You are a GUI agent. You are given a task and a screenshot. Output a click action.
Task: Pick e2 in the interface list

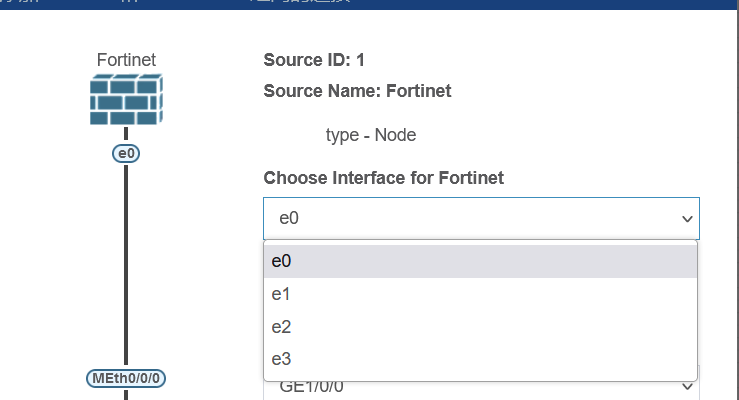pos(480,327)
